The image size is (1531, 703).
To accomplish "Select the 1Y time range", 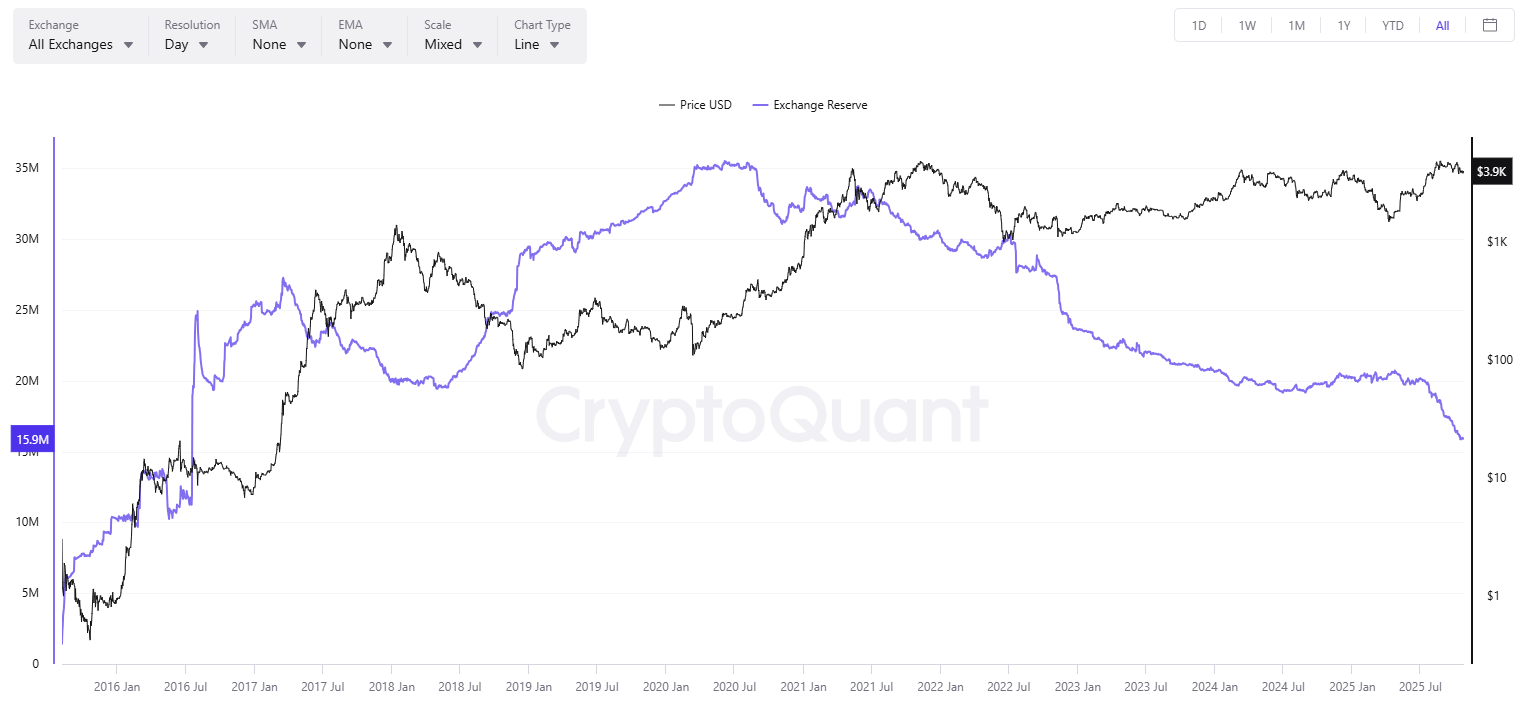I will pos(1344,25).
